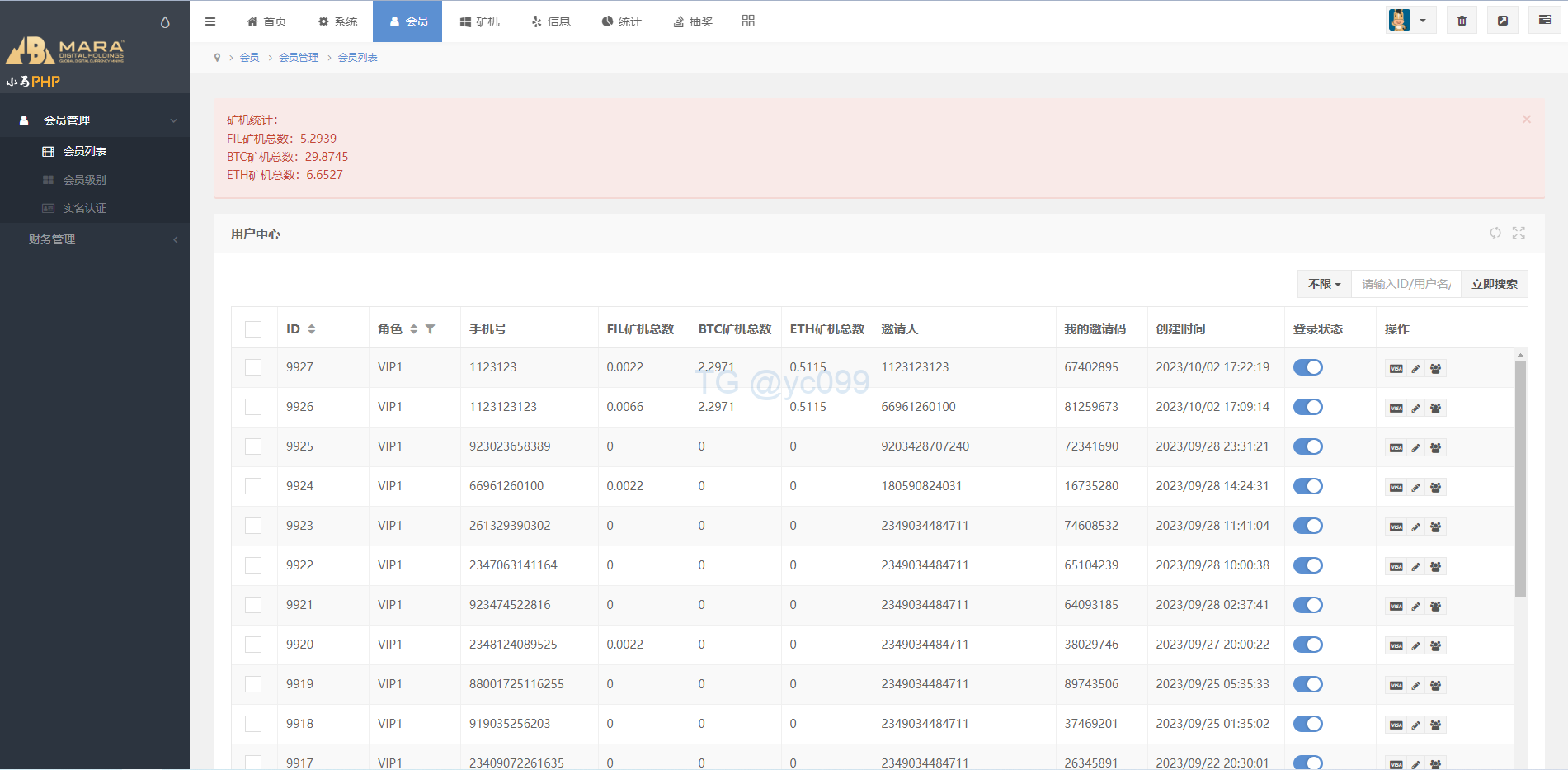Click the pencil edit icon for user 9927

point(1415,369)
